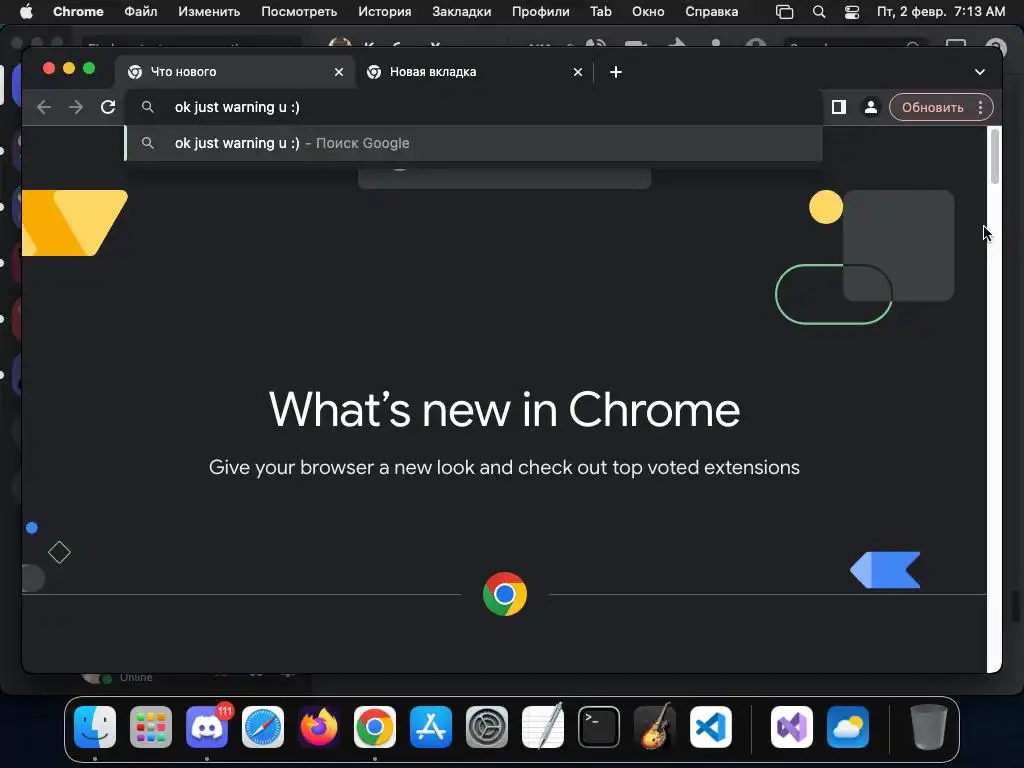Open GarageBand from the Dock
Image resolution: width=1024 pixels, height=768 pixels.
click(655, 727)
